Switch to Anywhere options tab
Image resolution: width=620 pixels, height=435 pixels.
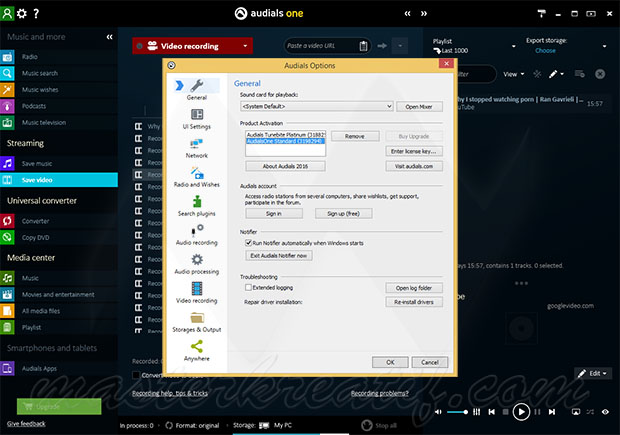pyautogui.click(x=197, y=351)
